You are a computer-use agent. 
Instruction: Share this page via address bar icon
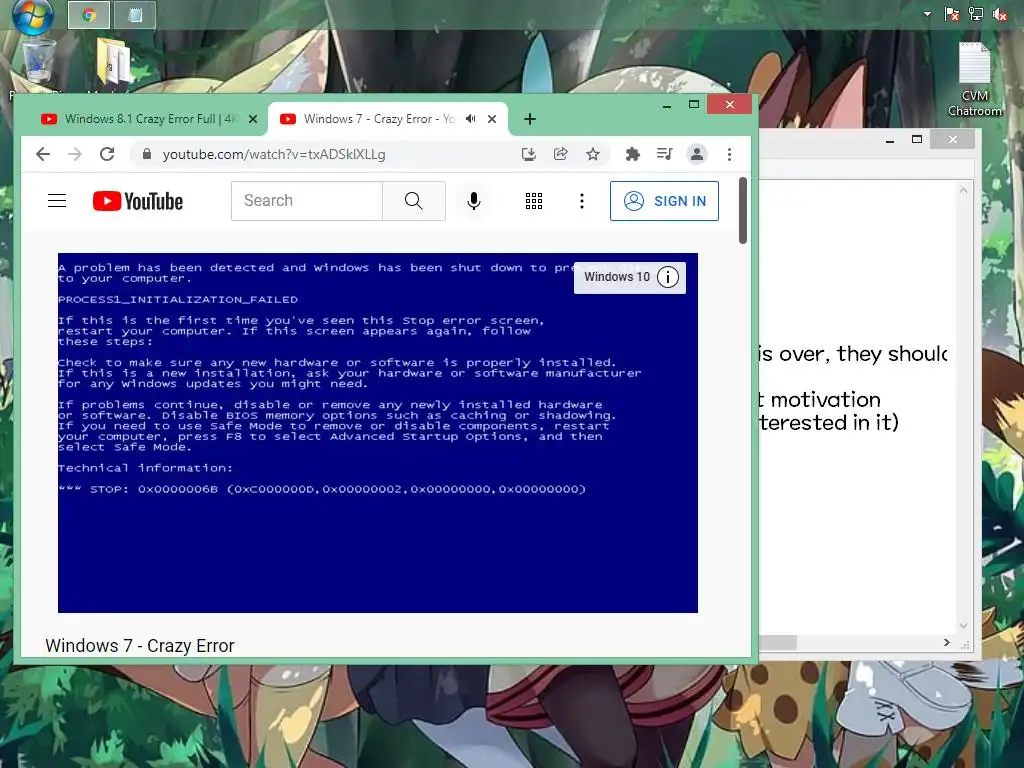click(560, 154)
